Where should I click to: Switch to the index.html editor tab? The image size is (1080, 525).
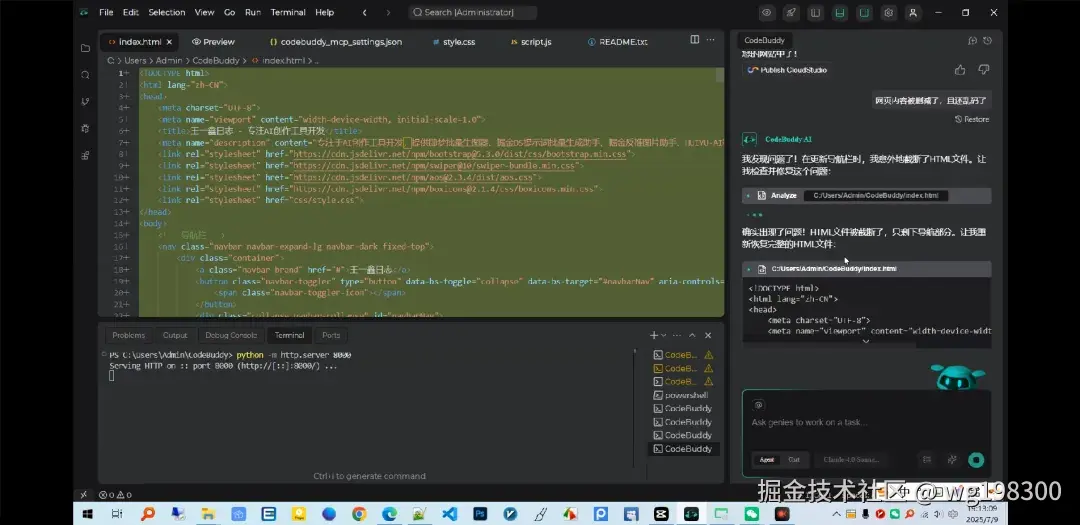click(x=140, y=42)
